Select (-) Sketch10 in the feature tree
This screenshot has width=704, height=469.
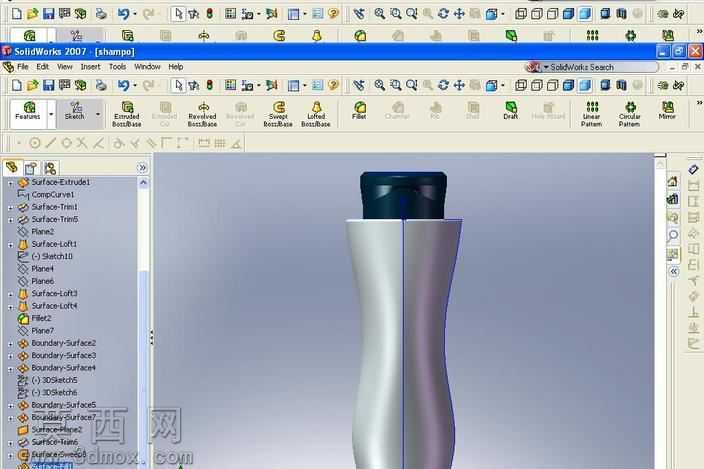click(52, 256)
